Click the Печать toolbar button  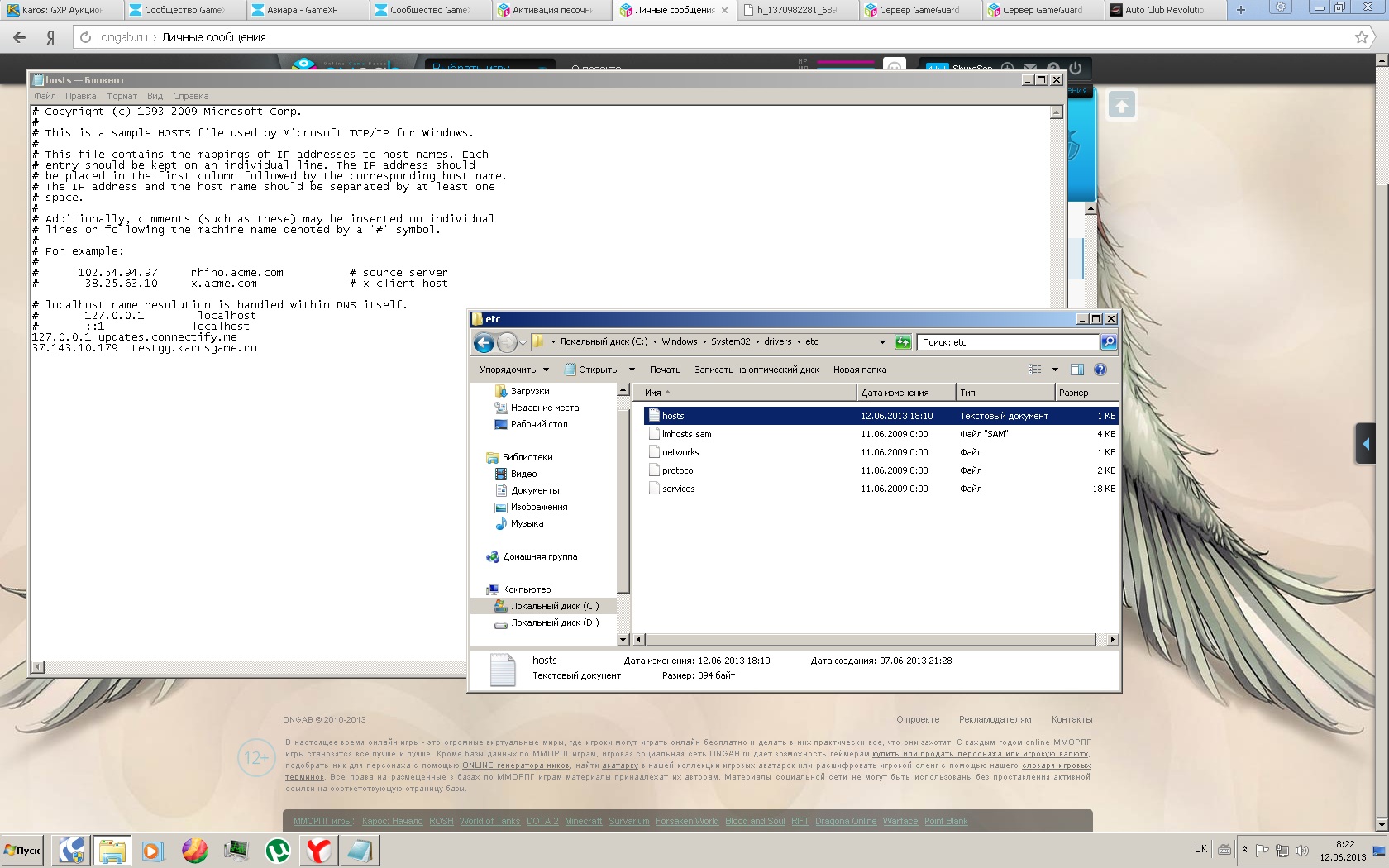click(x=665, y=370)
